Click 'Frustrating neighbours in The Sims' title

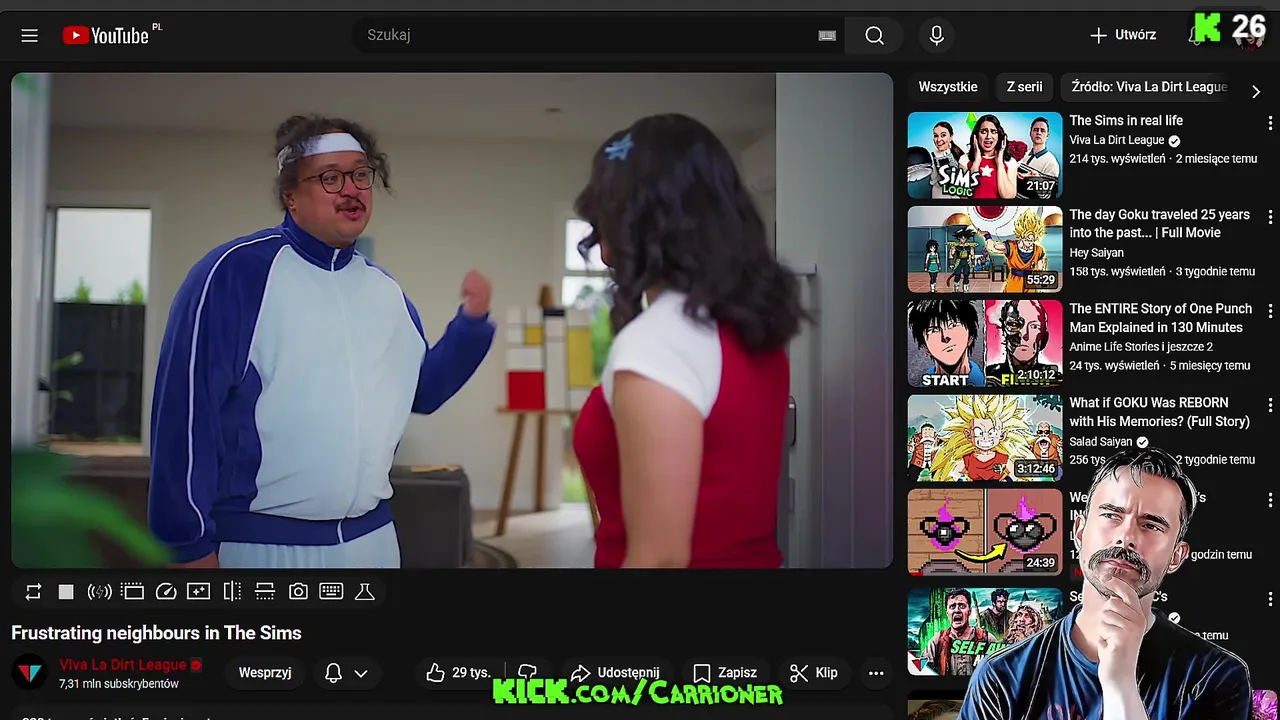coord(156,633)
